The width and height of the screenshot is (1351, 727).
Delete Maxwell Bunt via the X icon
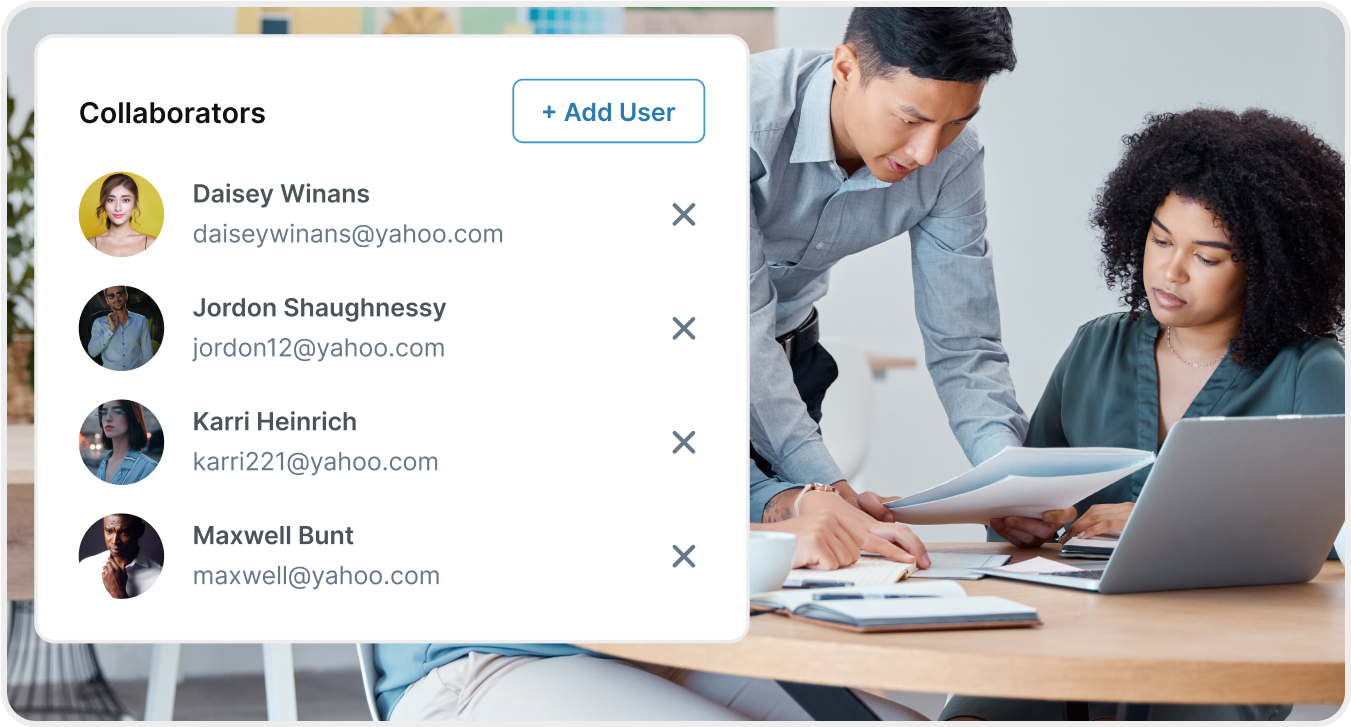(x=683, y=556)
